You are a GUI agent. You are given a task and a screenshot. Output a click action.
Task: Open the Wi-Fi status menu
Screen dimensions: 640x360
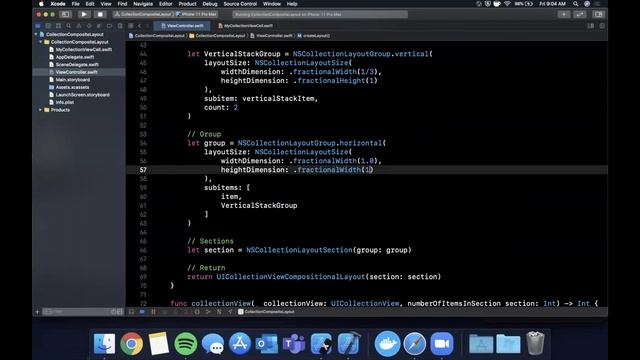pyautogui.click(x=507, y=4)
